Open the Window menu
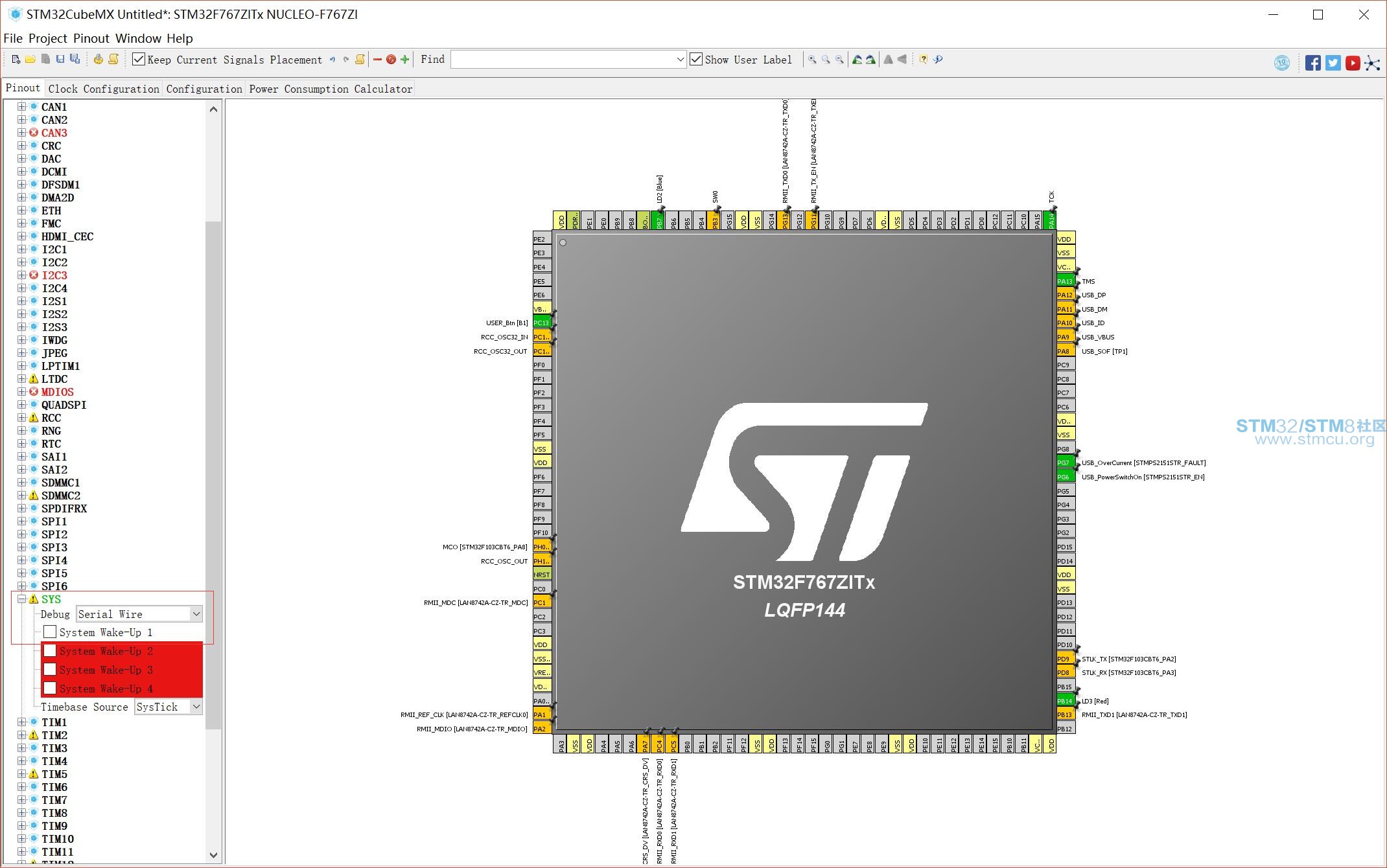Image resolution: width=1387 pixels, height=868 pixels. pos(138,39)
